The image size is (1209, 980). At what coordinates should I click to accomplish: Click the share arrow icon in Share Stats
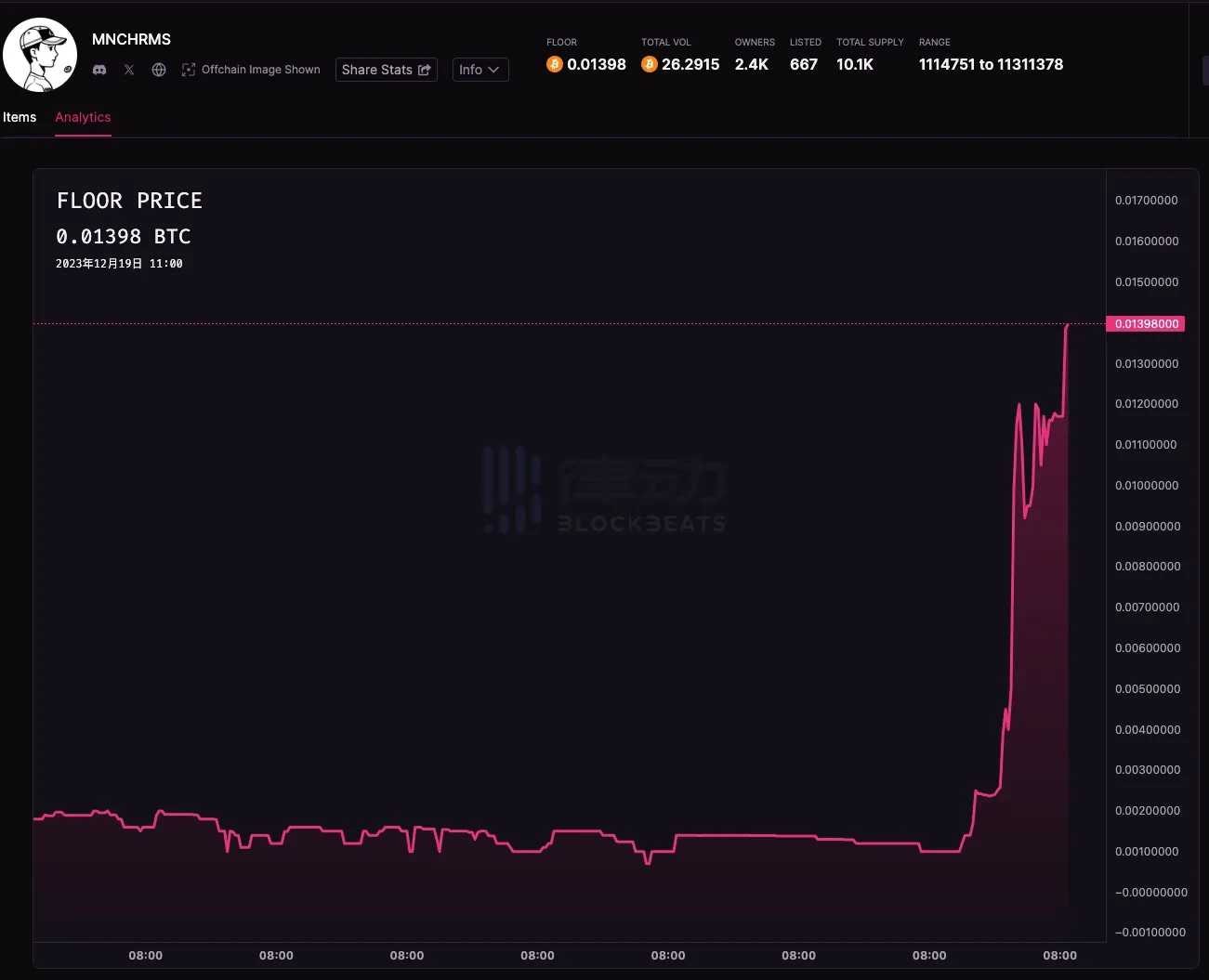(x=425, y=70)
